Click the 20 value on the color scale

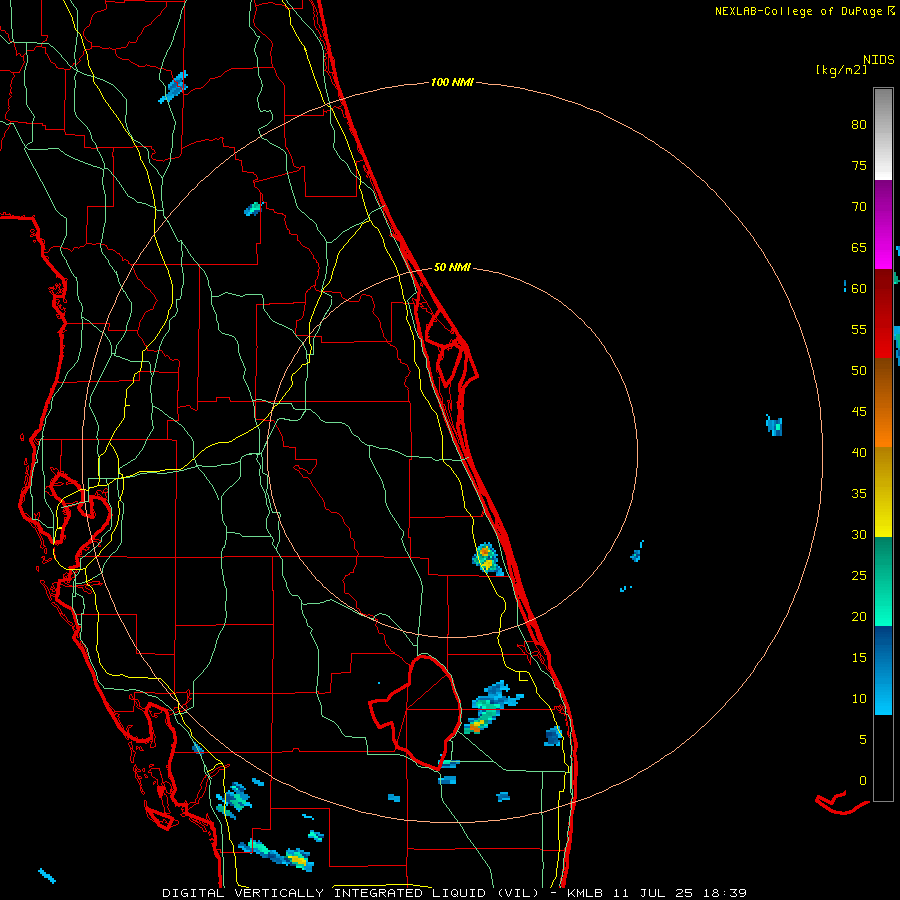[x=859, y=617]
